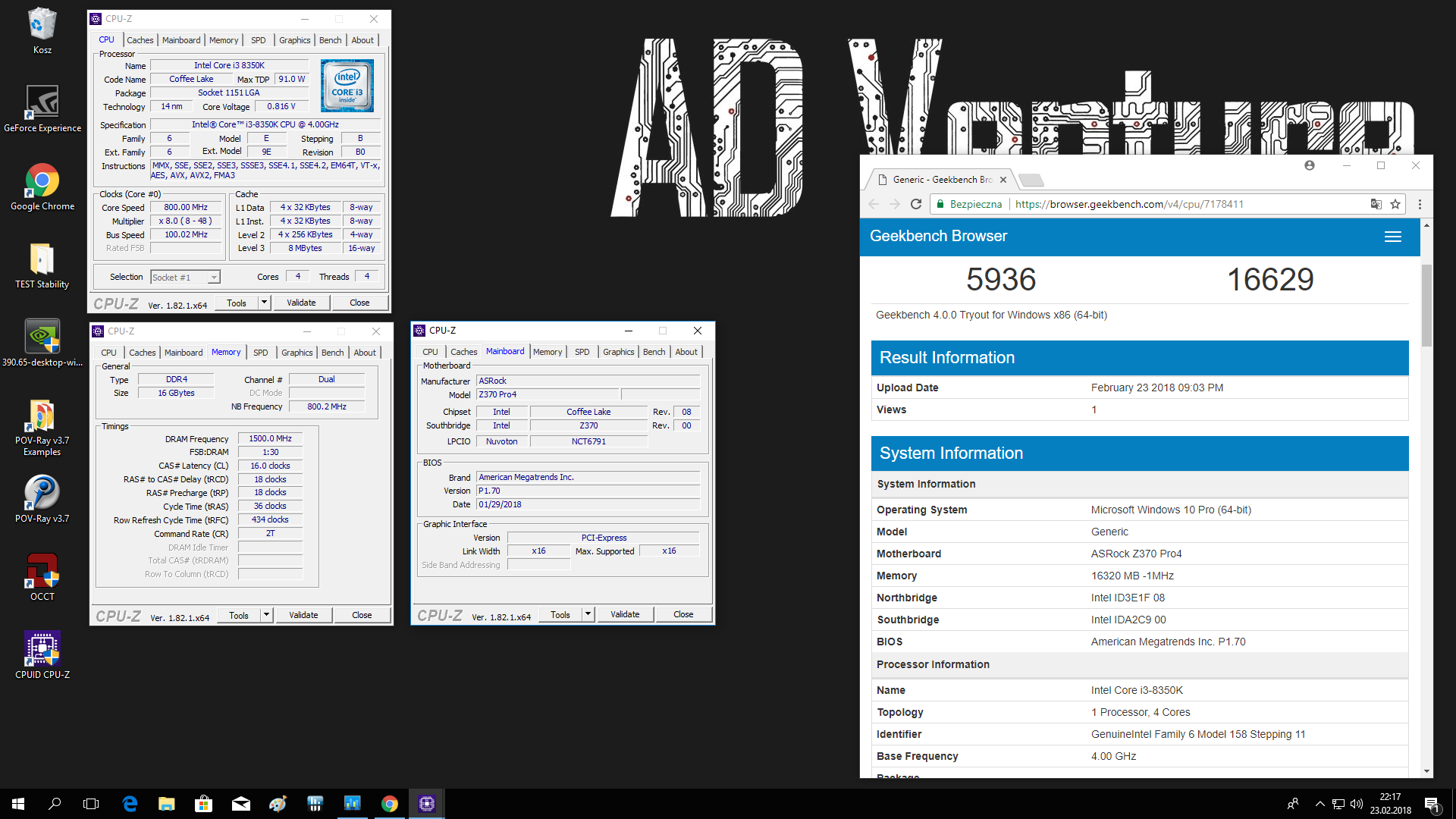The width and height of the screenshot is (1456, 819).
Task: Open the 390.65-desktop-wi... NVIDIA installer icon
Action: [42, 344]
